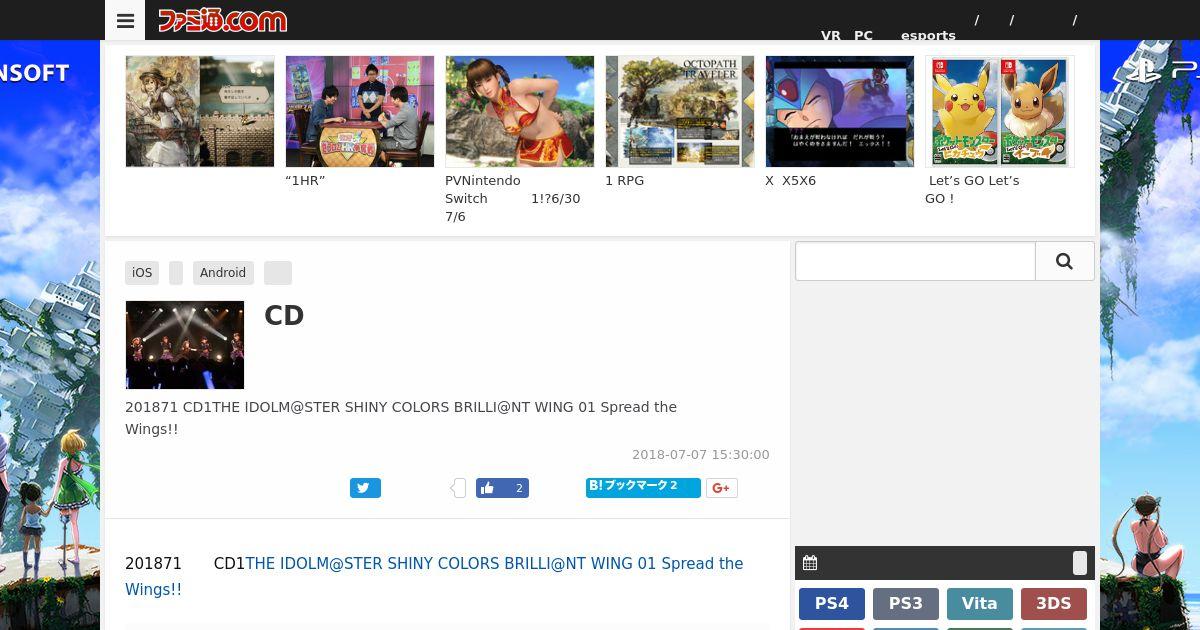Screen dimensions: 1200x630
Task: Select the Vita platform button
Action: click(x=980, y=604)
